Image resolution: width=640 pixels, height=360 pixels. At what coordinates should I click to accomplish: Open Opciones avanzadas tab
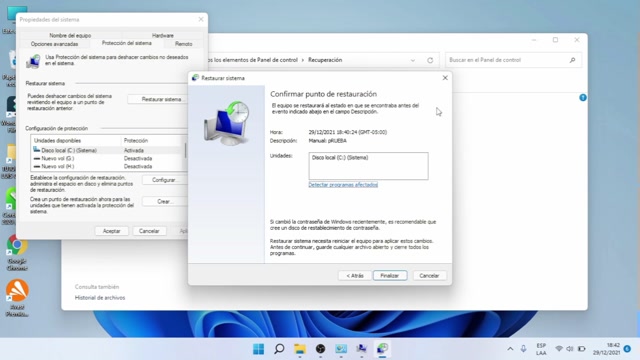tap(54, 44)
